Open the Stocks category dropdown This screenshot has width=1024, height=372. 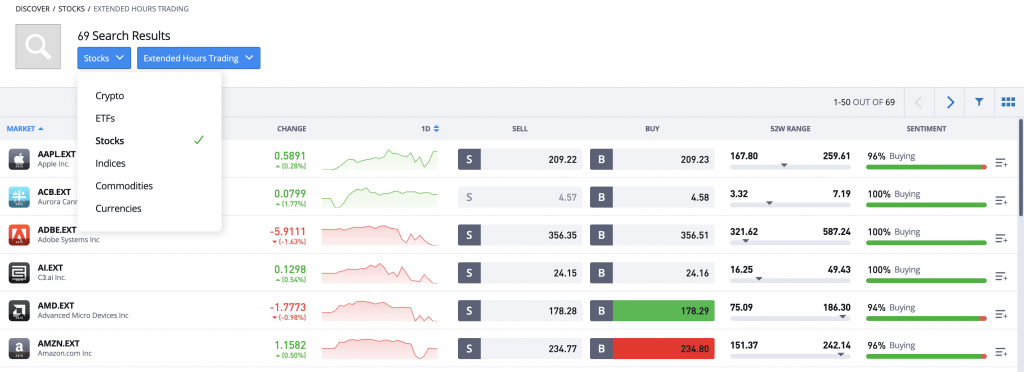[104, 57]
